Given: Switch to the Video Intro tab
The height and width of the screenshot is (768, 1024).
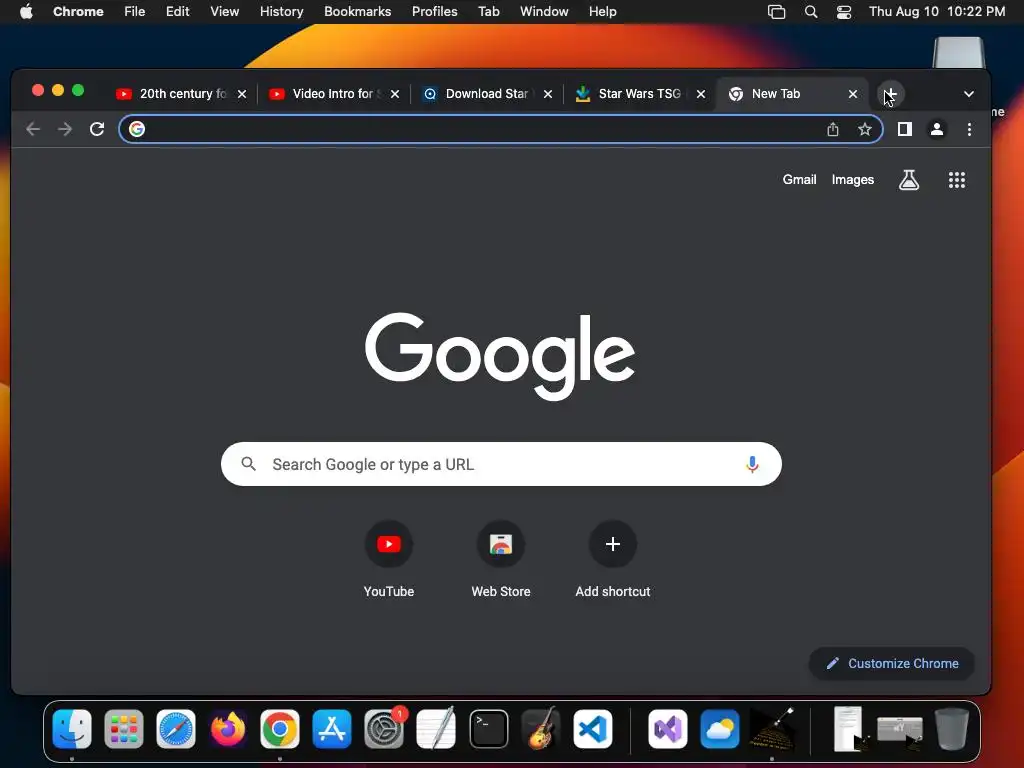Looking at the screenshot, I should (325, 94).
